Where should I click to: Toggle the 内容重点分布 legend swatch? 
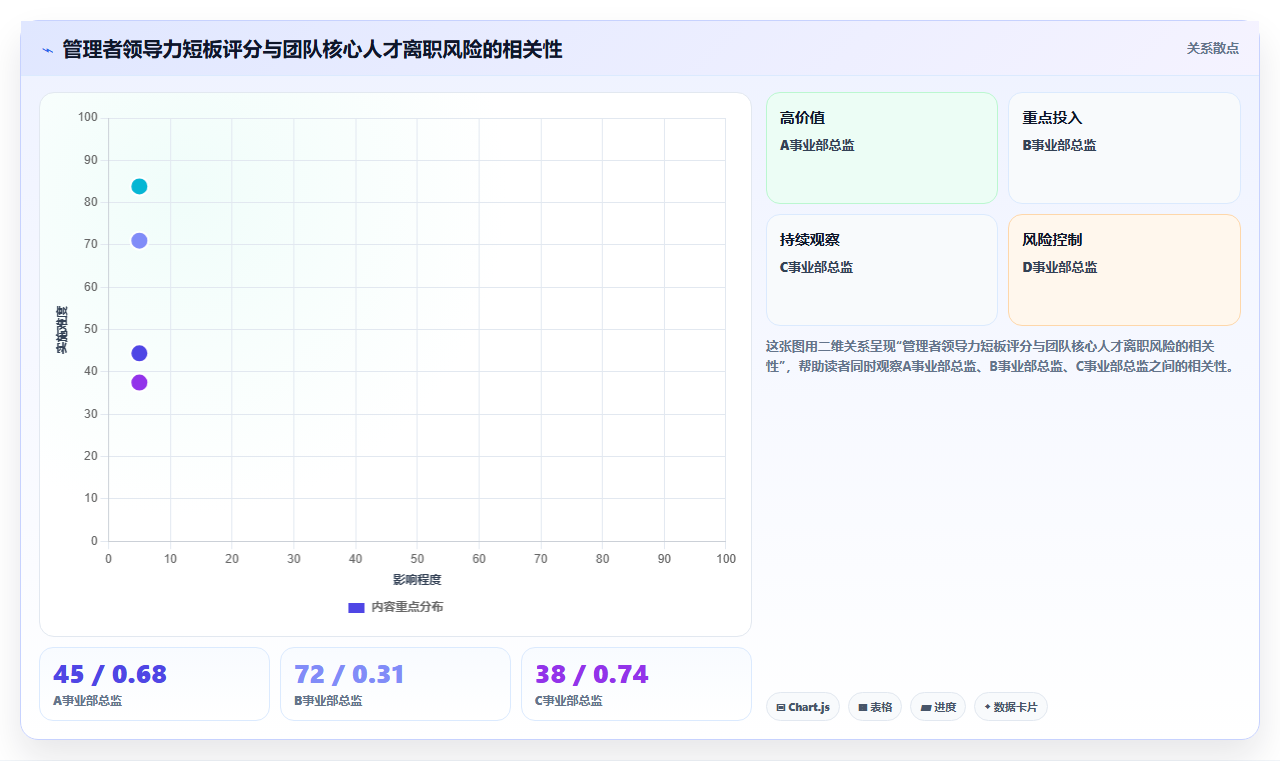[x=356, y=607]
